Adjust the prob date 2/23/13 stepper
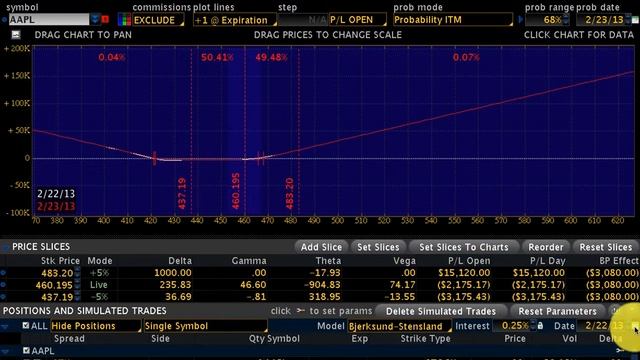This screenshot has height=360, width=640. click(628, 19)
